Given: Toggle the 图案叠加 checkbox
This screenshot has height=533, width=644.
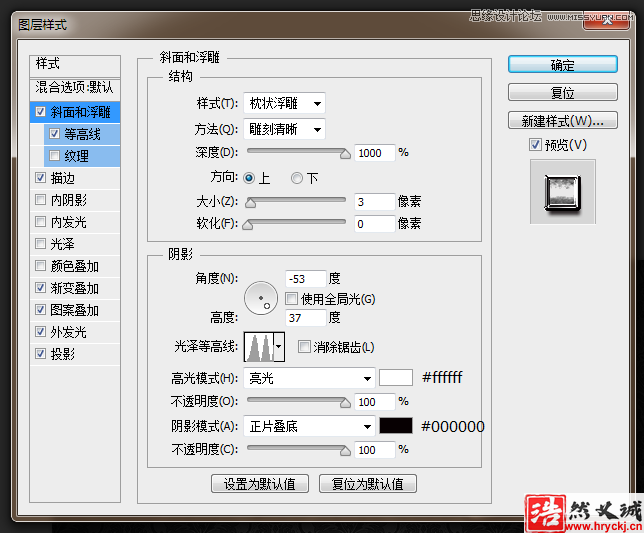Looking at the screenshot, I should click(40, 310).
